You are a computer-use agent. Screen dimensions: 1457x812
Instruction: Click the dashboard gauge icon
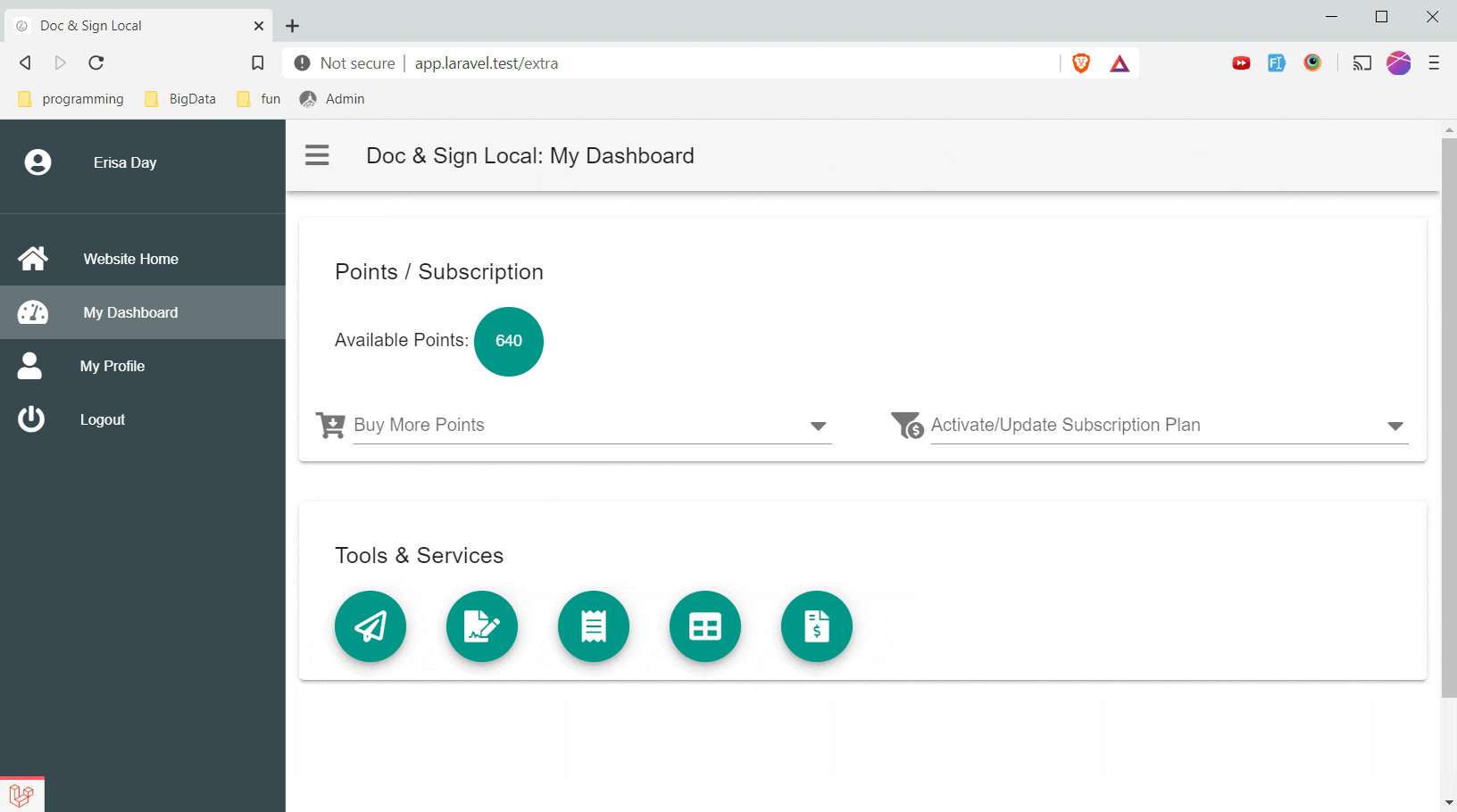click(33, 312)
